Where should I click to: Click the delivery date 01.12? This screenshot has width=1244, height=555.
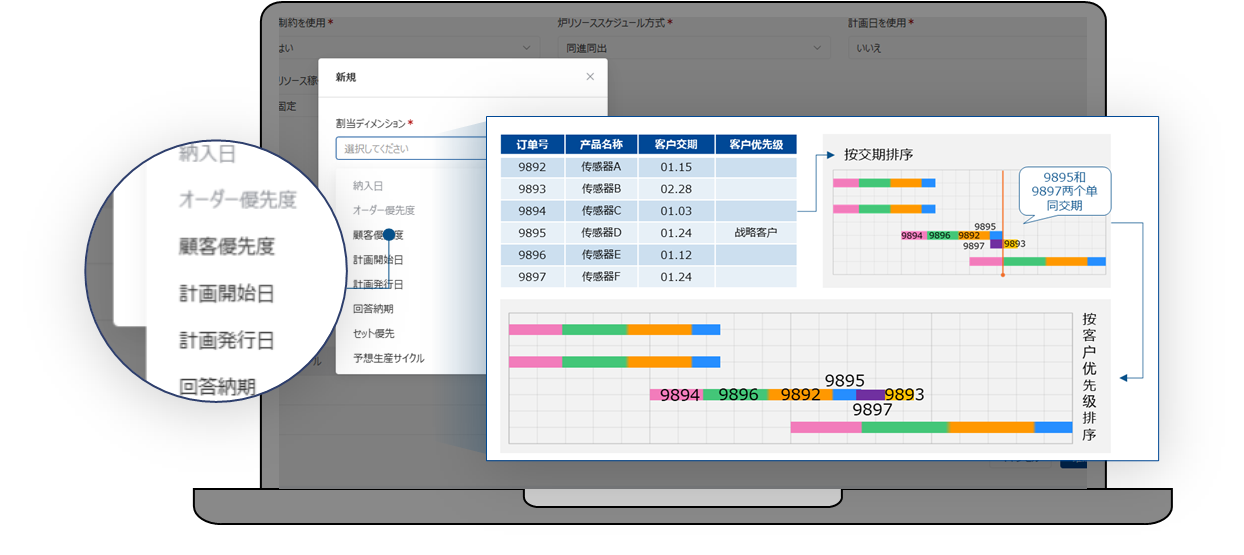tap(676, 254)
